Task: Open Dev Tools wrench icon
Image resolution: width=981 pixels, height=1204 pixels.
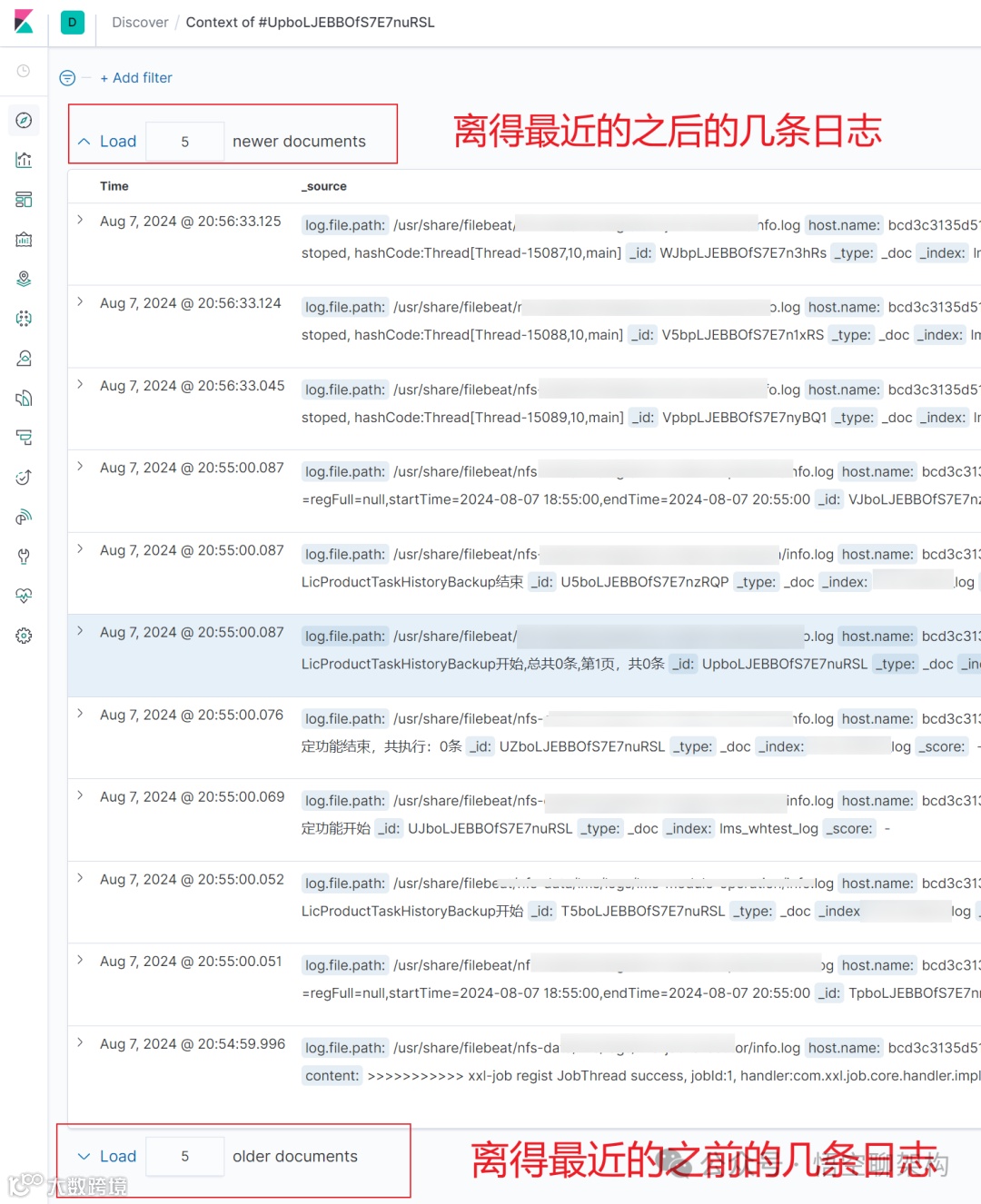Action: coord(24,557)
